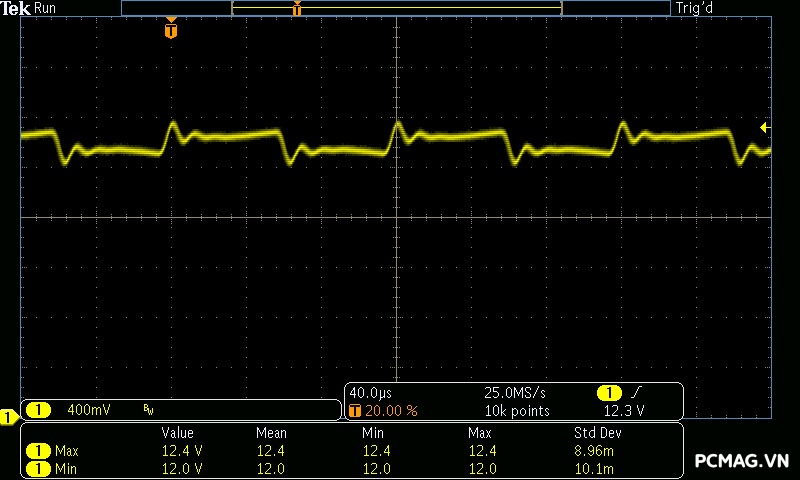Select the 12.3 V trigger level readout
The width and height of the screenshot is (800, 480).
point(624,410)
